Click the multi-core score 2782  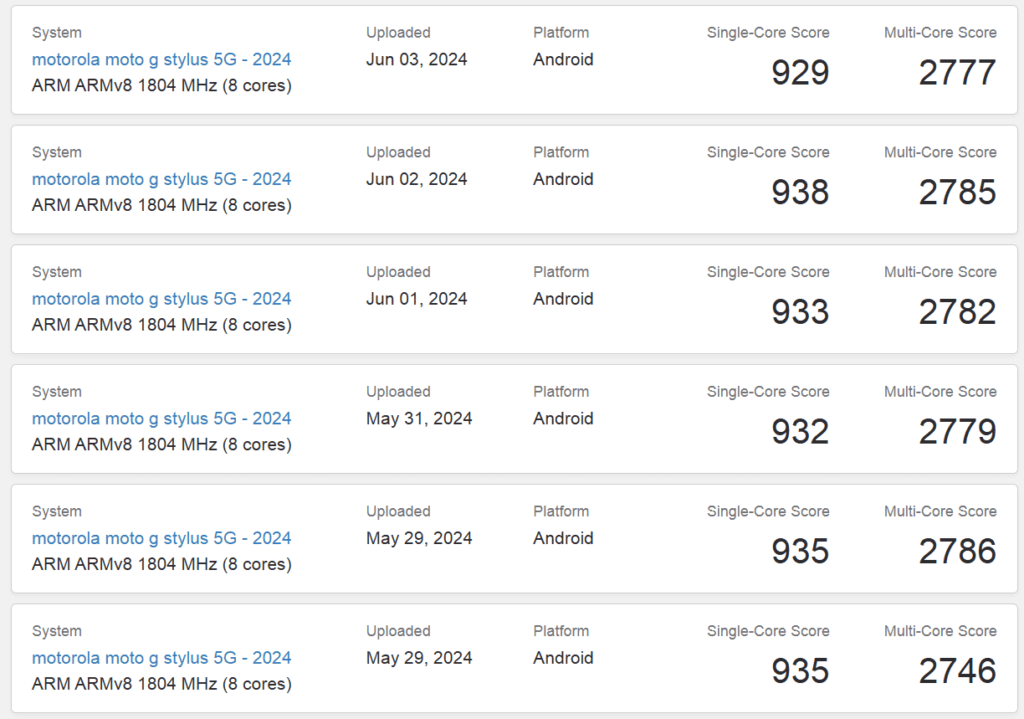click(957, 312)
